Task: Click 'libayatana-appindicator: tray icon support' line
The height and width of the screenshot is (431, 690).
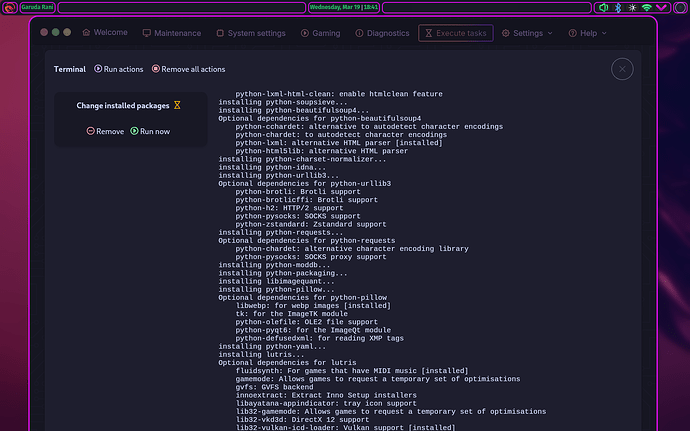Action: click(x=326, y=404)
